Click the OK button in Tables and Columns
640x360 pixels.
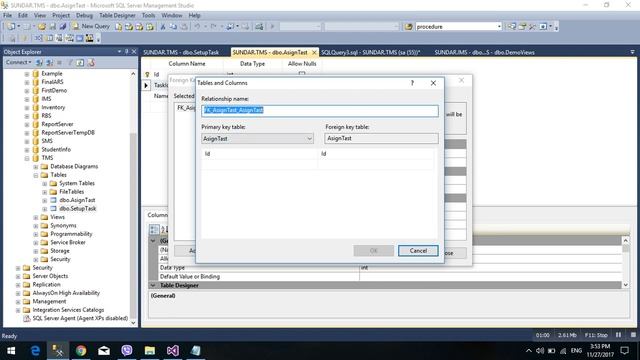point(373,251)
